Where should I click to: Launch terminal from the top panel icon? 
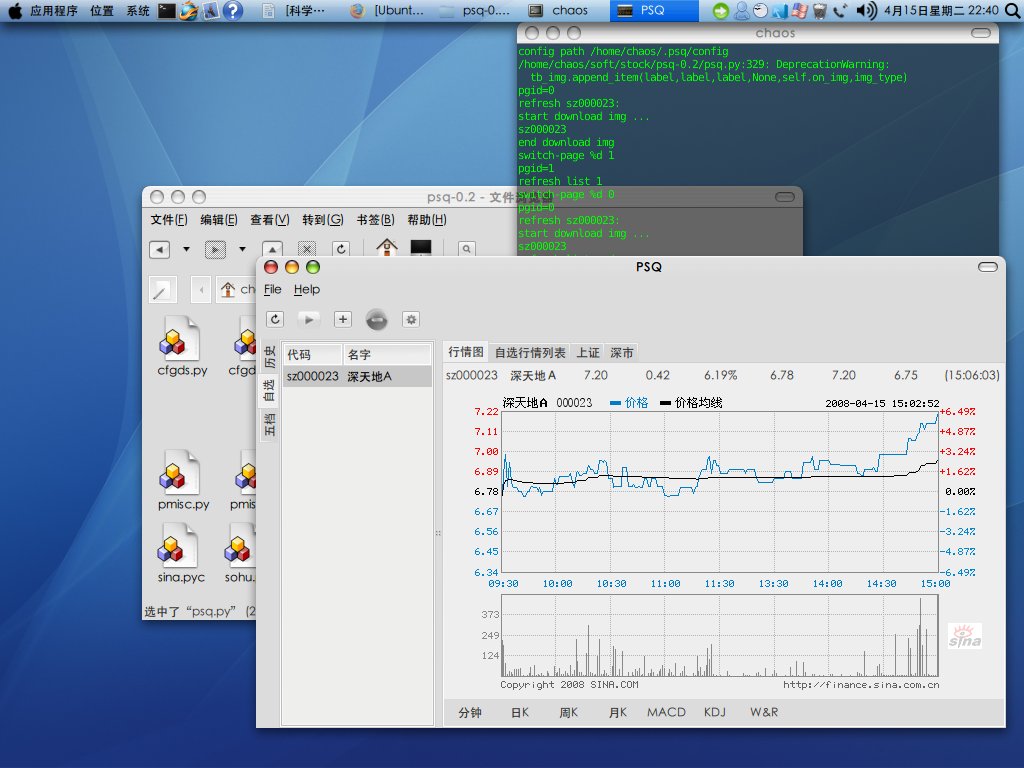tap(167, 10)
